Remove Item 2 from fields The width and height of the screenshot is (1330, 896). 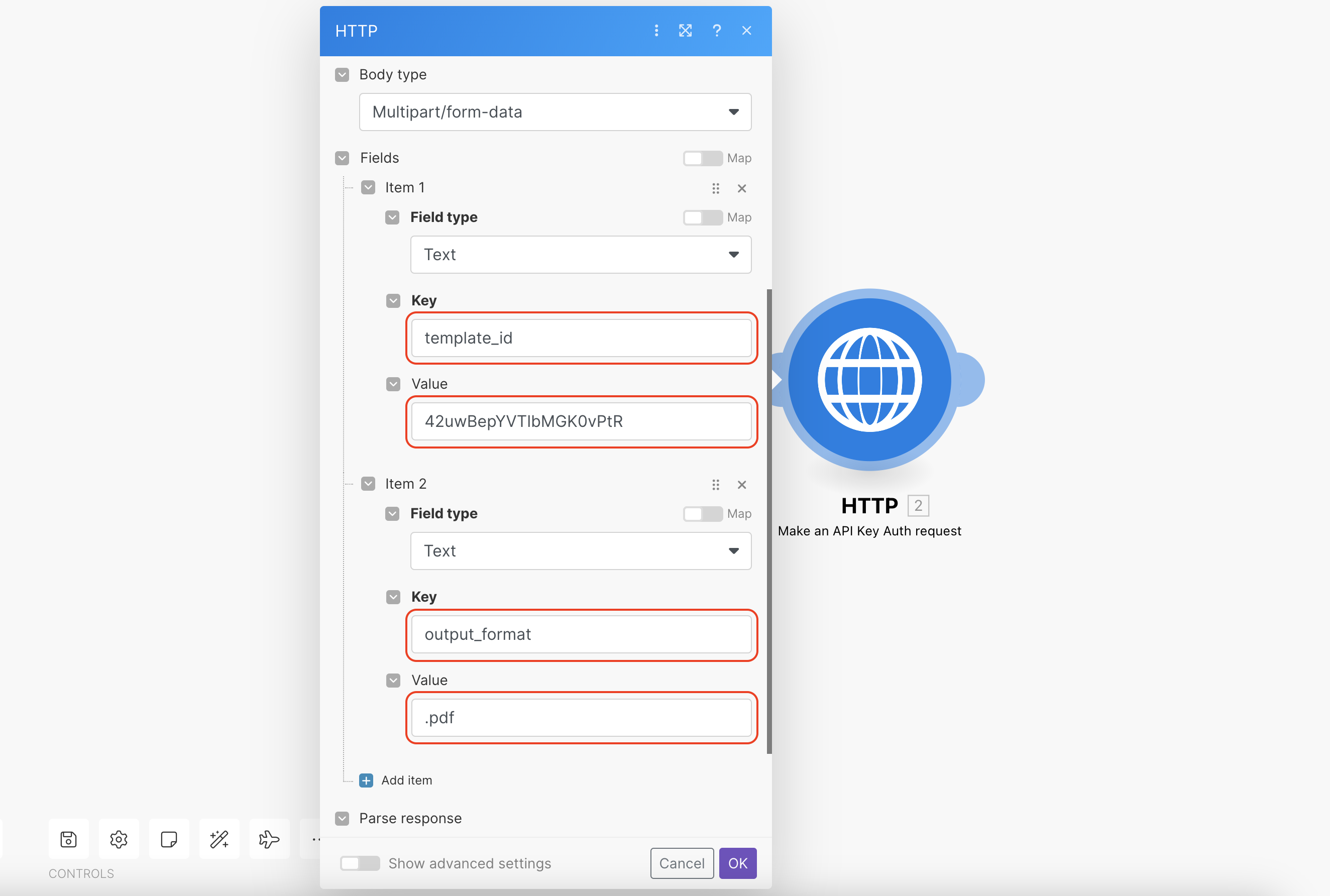(741, 485)
